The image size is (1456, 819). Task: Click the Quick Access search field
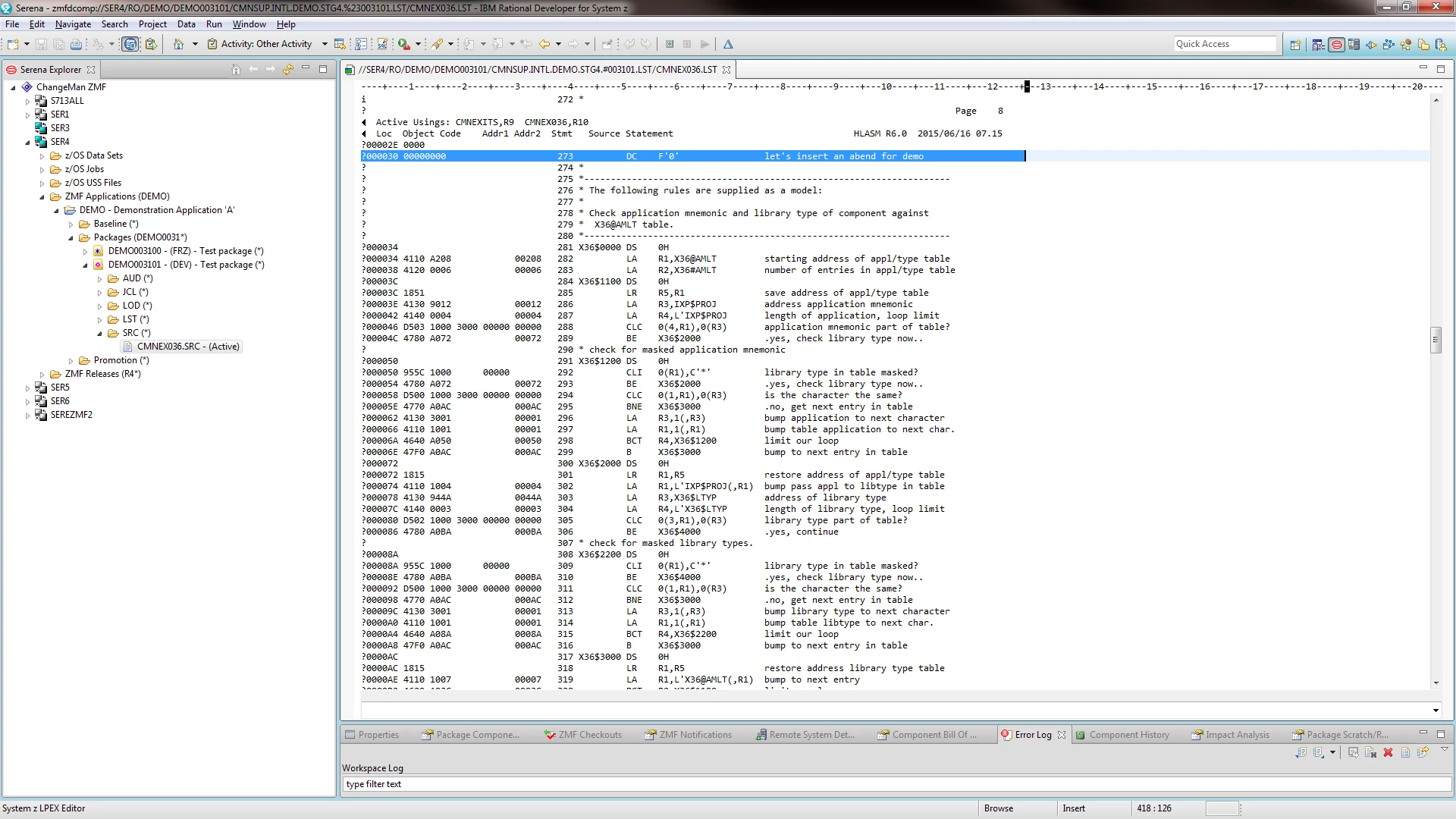point(1225,45)
